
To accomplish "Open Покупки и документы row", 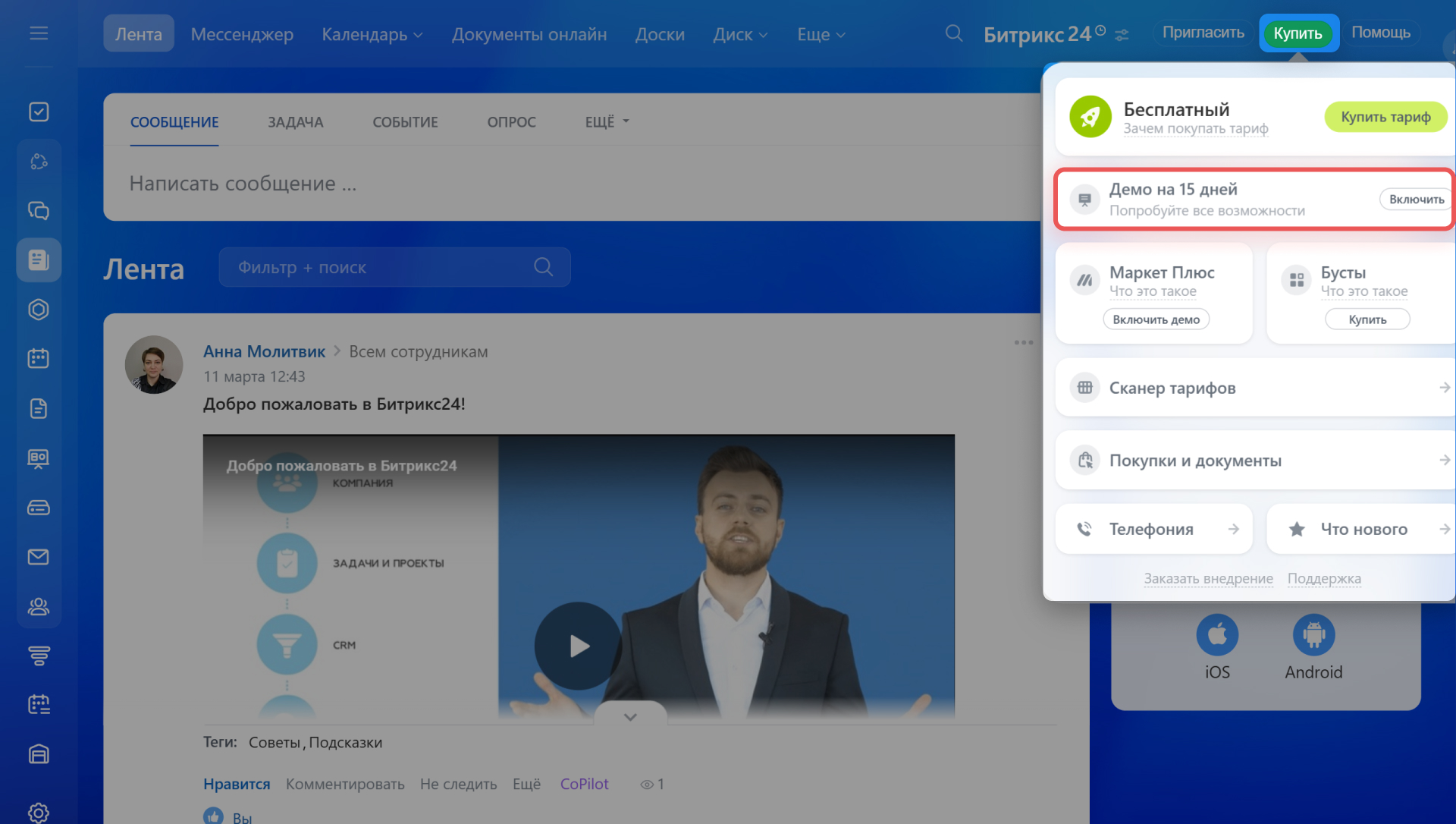I will 1255,460.
